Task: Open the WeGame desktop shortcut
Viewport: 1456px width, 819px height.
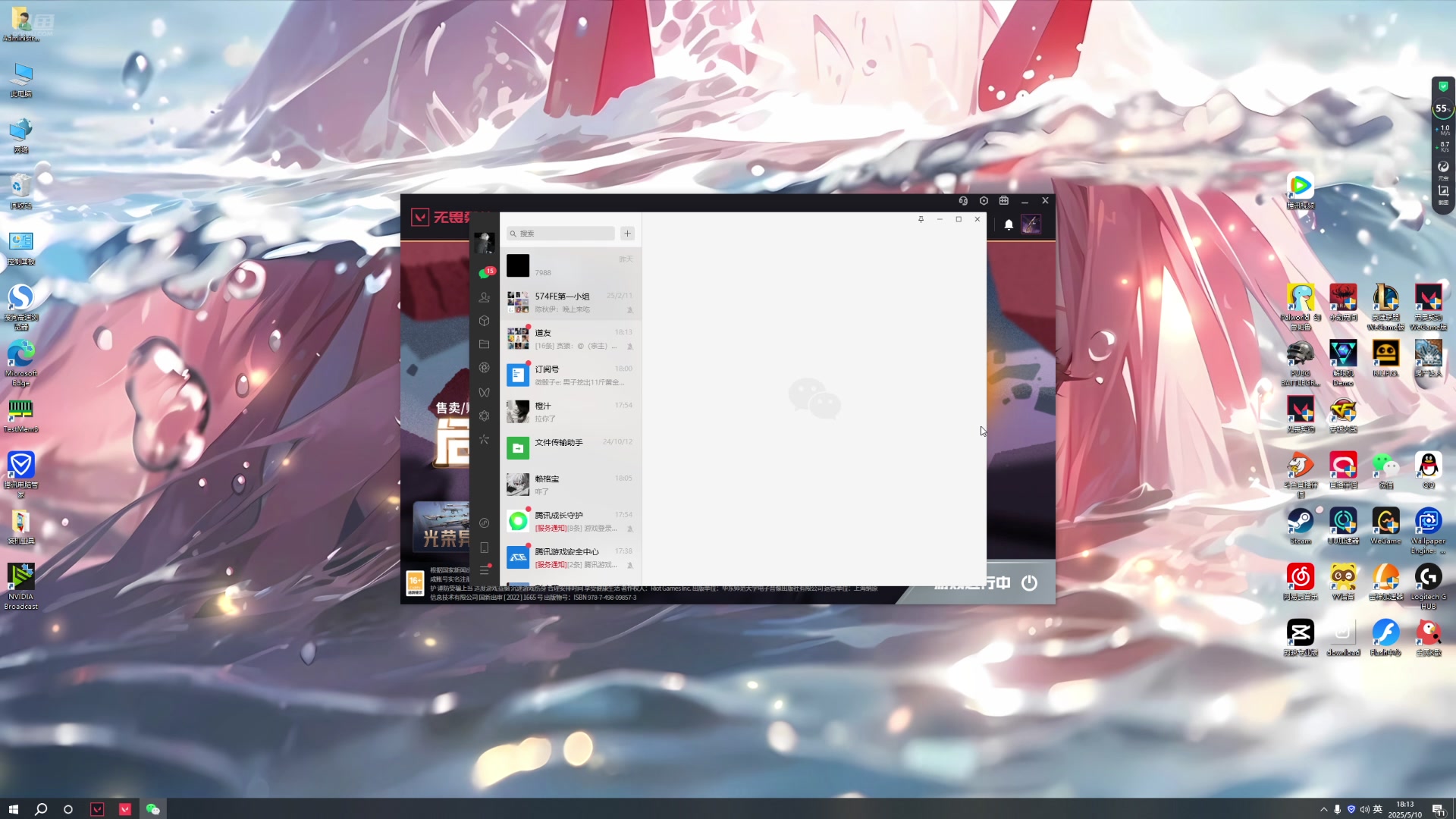Action: pos(1385,526)
